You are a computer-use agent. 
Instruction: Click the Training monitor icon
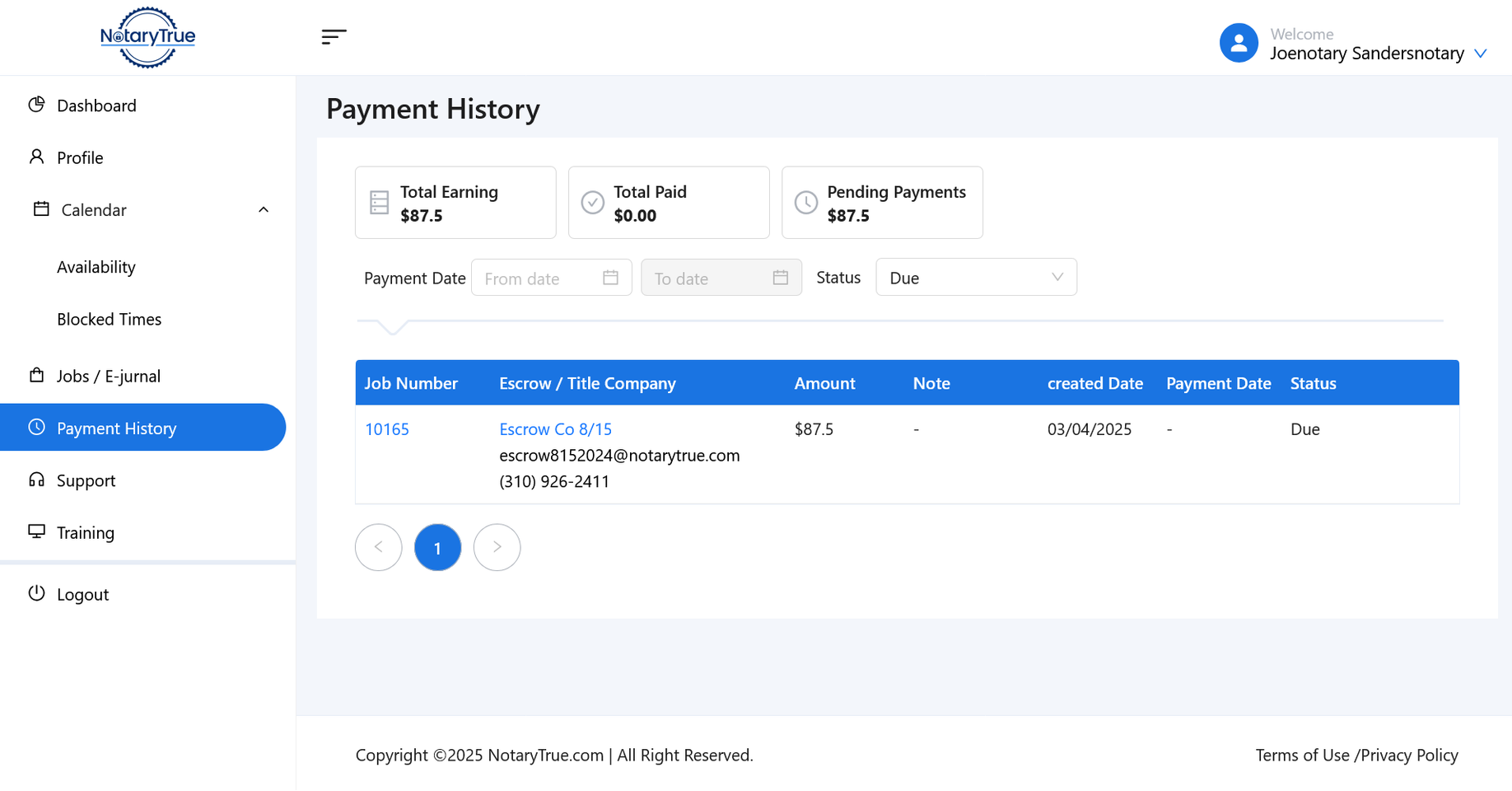click(36, 532)
